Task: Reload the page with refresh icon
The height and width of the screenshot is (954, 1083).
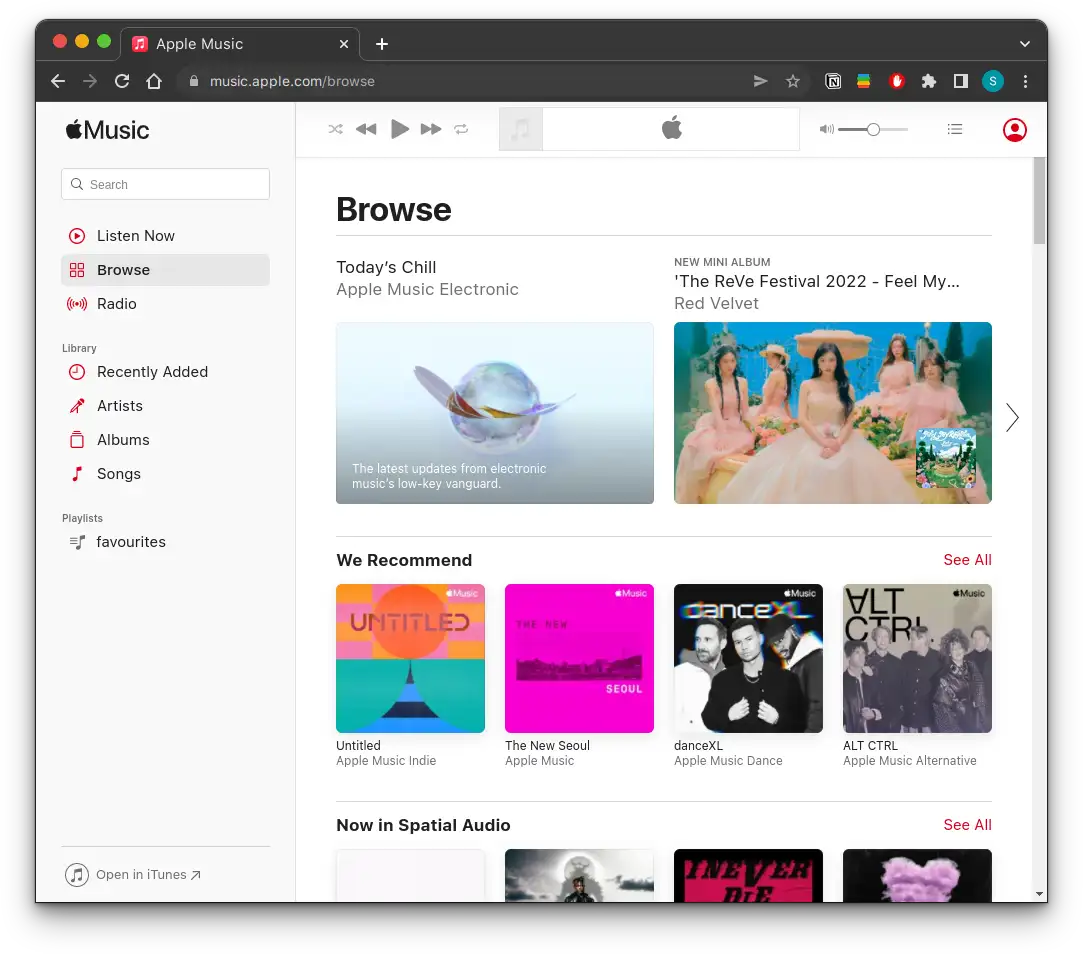Action: point(122,81)
